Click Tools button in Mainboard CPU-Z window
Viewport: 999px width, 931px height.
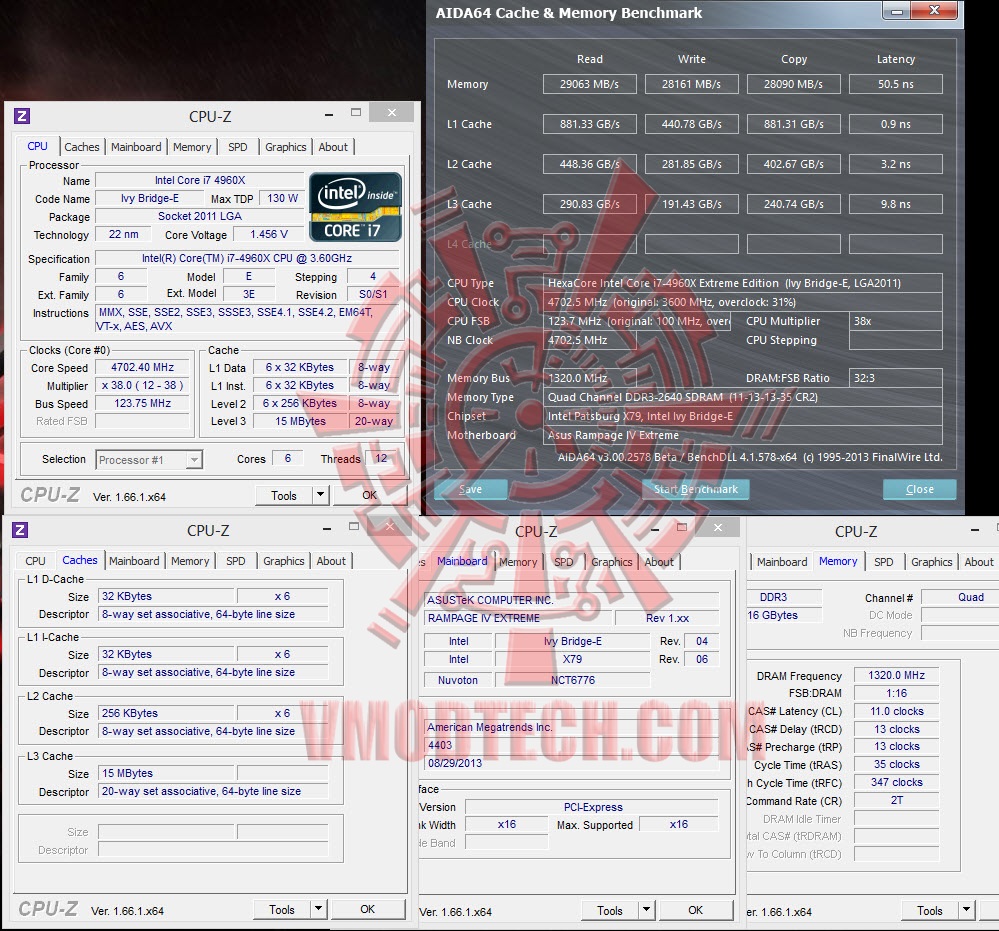coord(610,910)
